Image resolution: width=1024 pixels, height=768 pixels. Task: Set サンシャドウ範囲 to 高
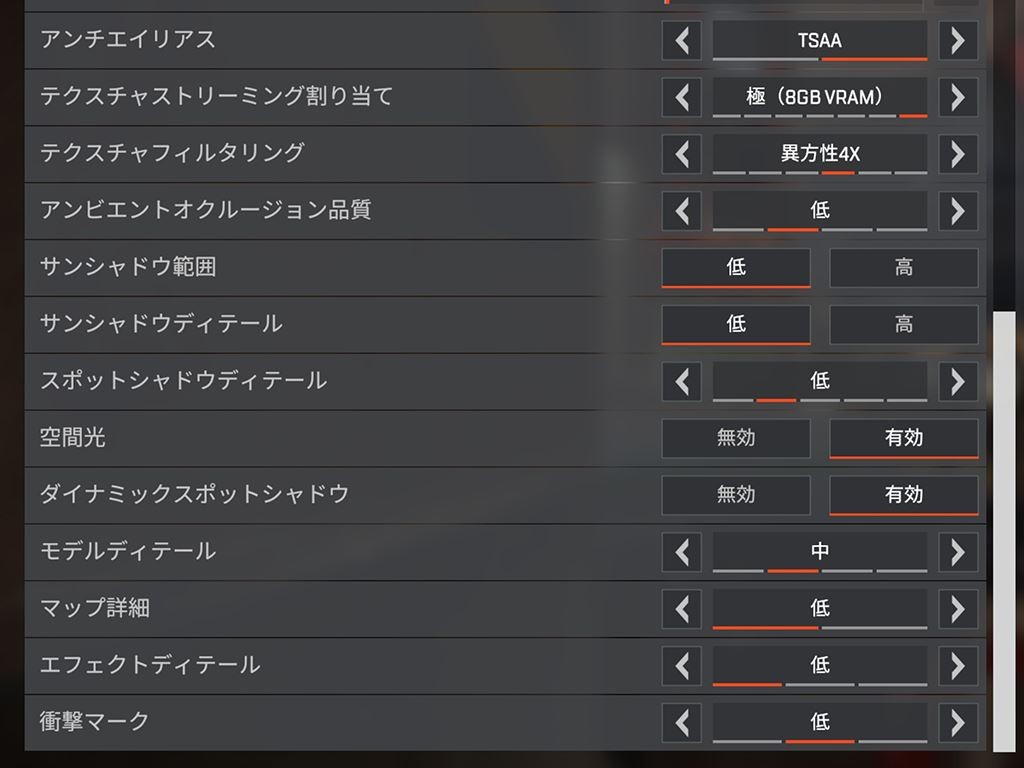(x=904, y=268)
